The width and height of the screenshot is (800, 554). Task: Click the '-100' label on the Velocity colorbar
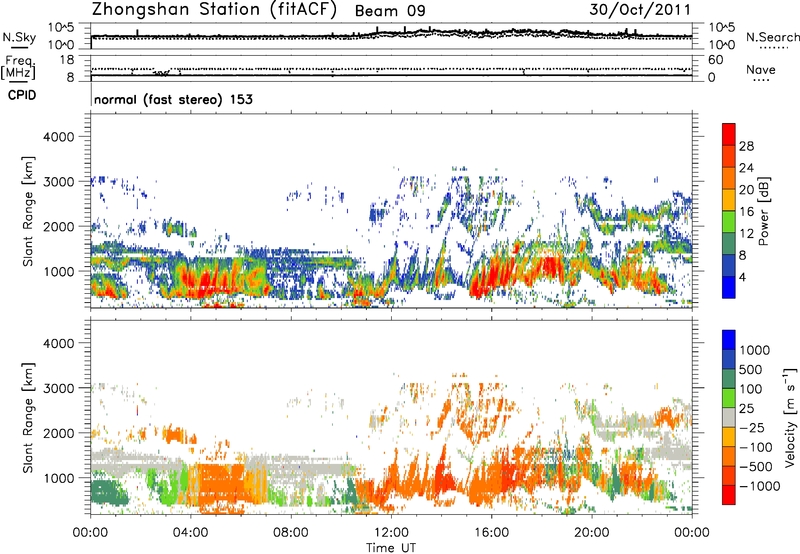(756, 447)
